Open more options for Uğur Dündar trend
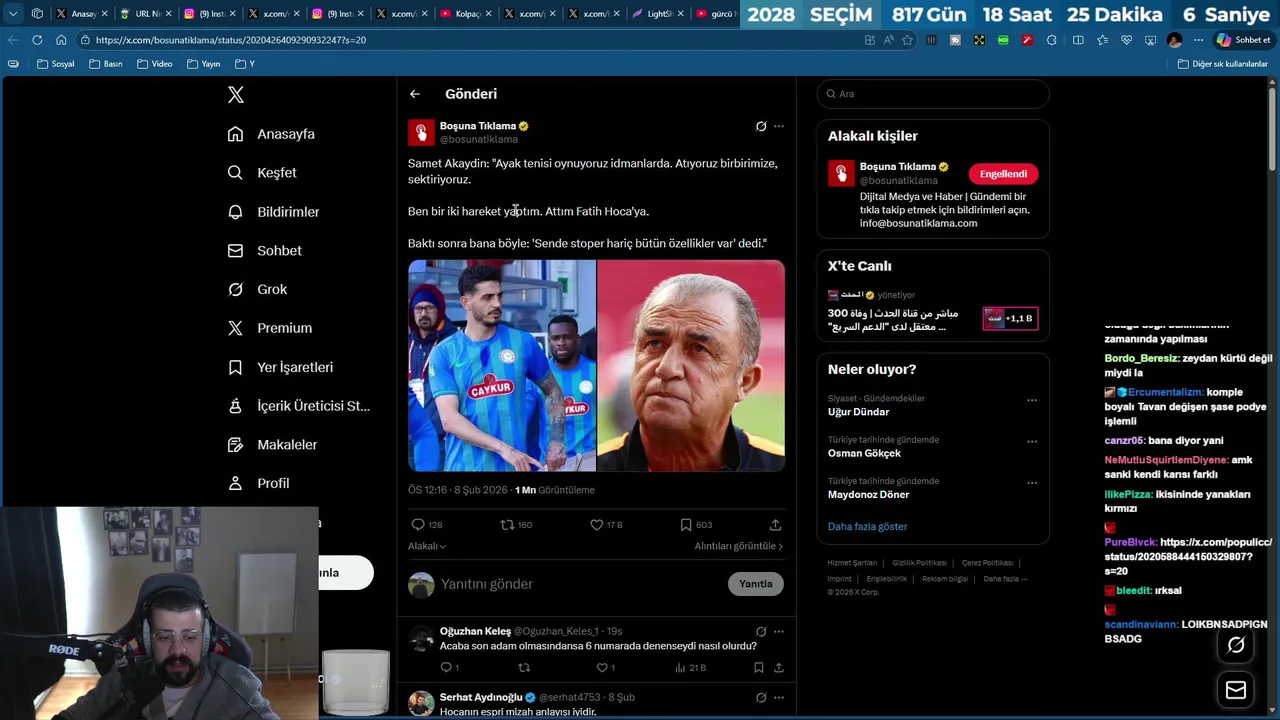1280x720 pixels. tap(1032, 400)
